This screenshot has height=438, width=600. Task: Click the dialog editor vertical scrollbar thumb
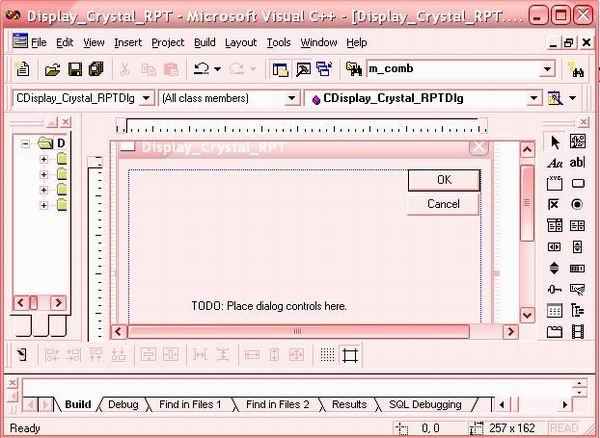pos(527,203)
